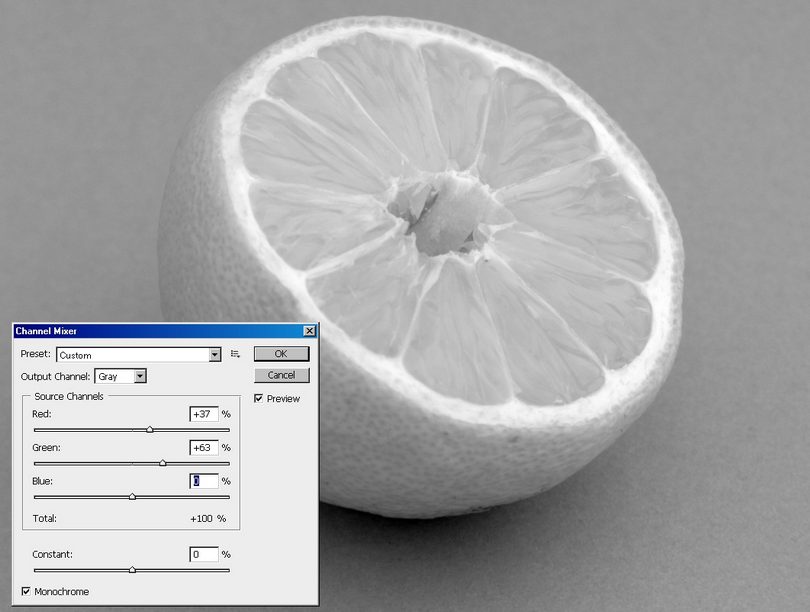
Task: Toggle the Preview checkbox
Action: [x=259, y=399]
